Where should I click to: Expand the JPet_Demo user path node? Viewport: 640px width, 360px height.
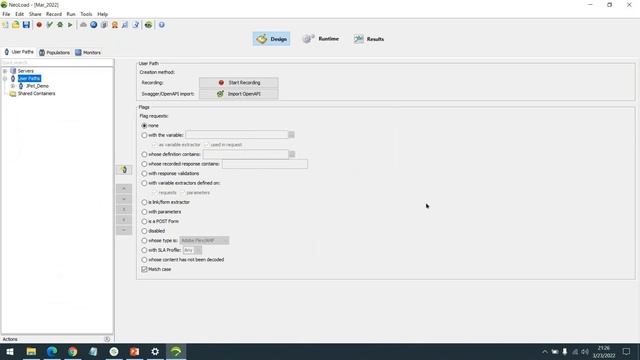click(13, 86)
